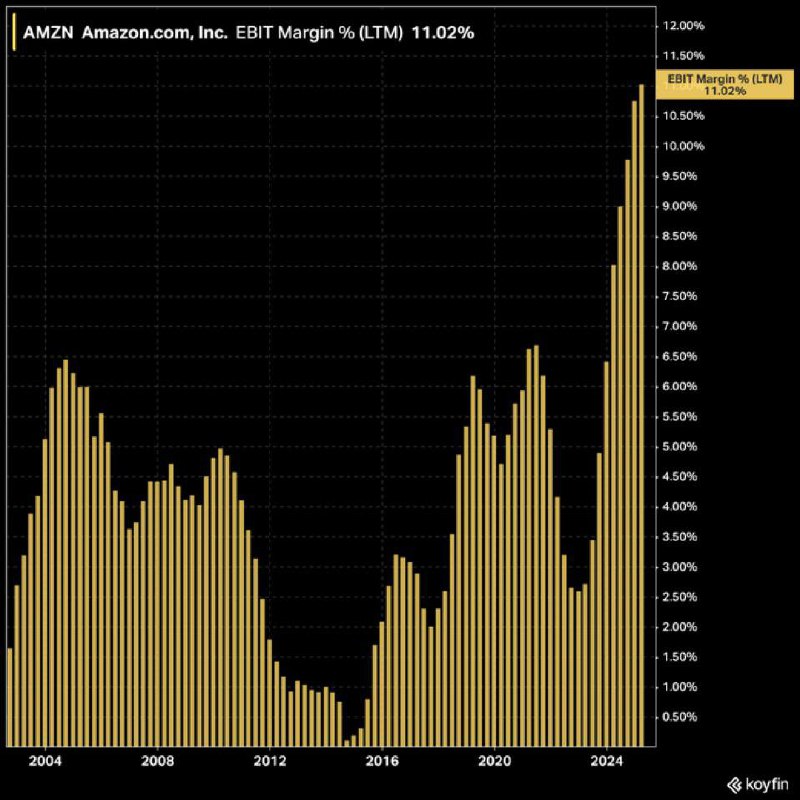This screenshot has height=800, width=800.
Task: Click the 10.50% y-axis label
Action: pyautogui.click(x=683, y=116)
